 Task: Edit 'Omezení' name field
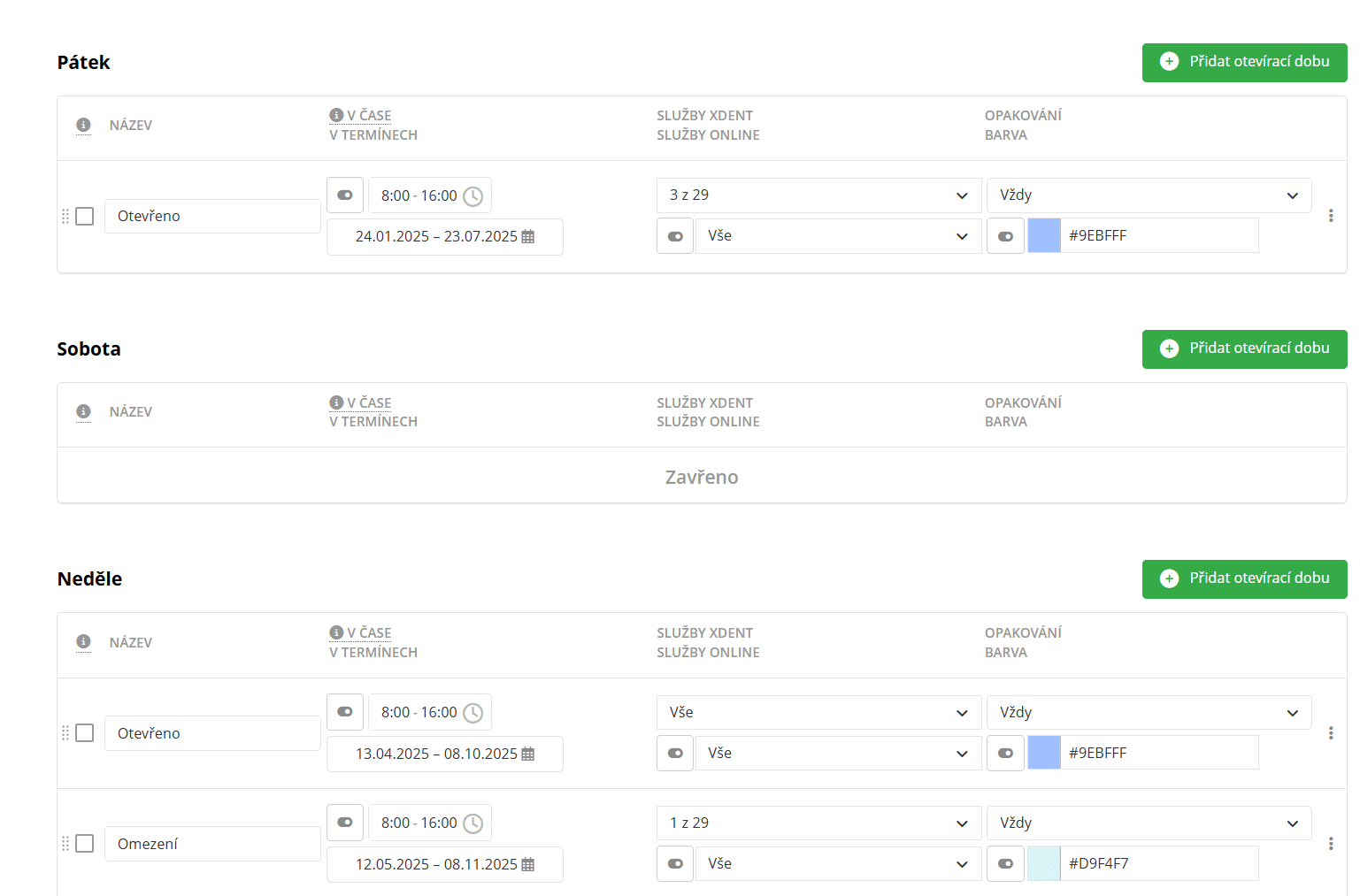[212, 844]
